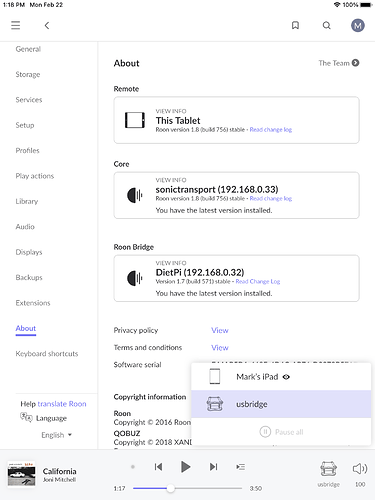Open Profiles settings tab

tap(27, 150)
